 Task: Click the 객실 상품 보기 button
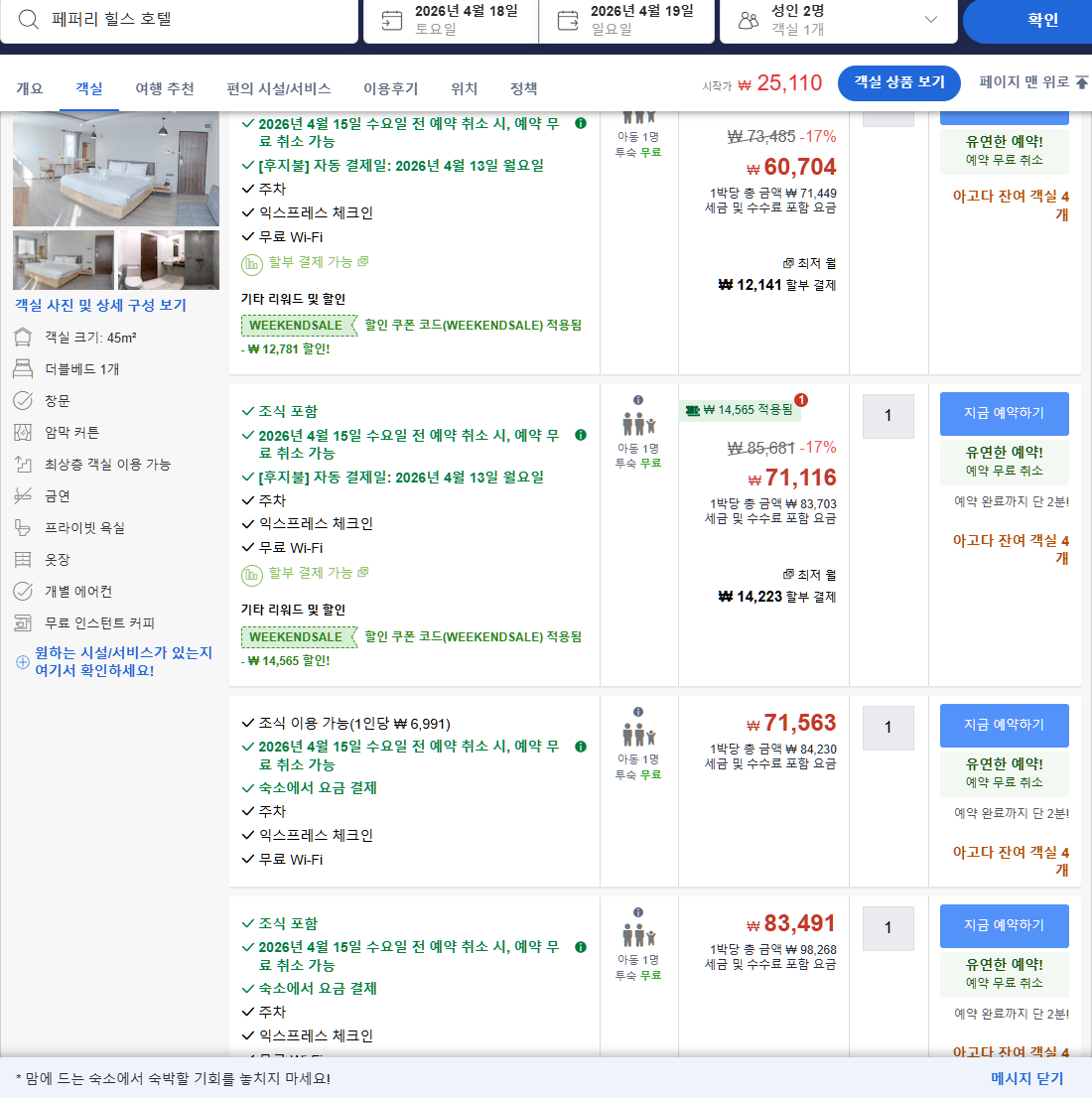[898, 82]
